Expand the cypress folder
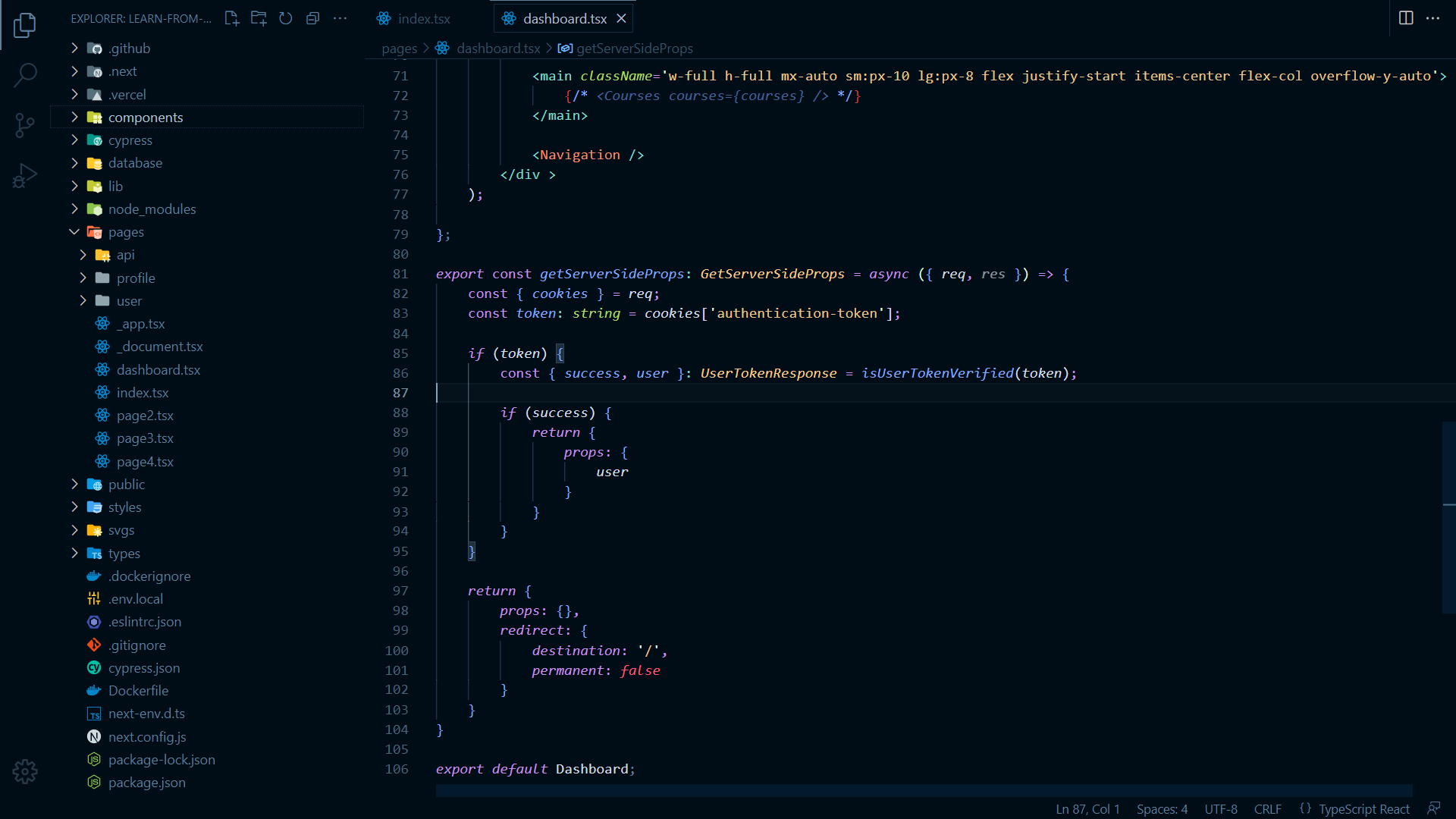1456x819 pixels. pos(207,140)
